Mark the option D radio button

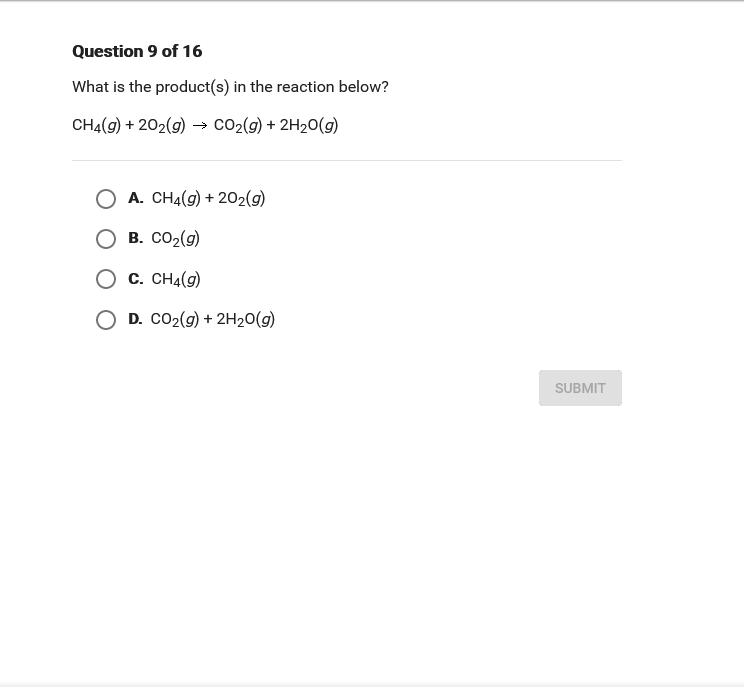click(x=106, y=320)
